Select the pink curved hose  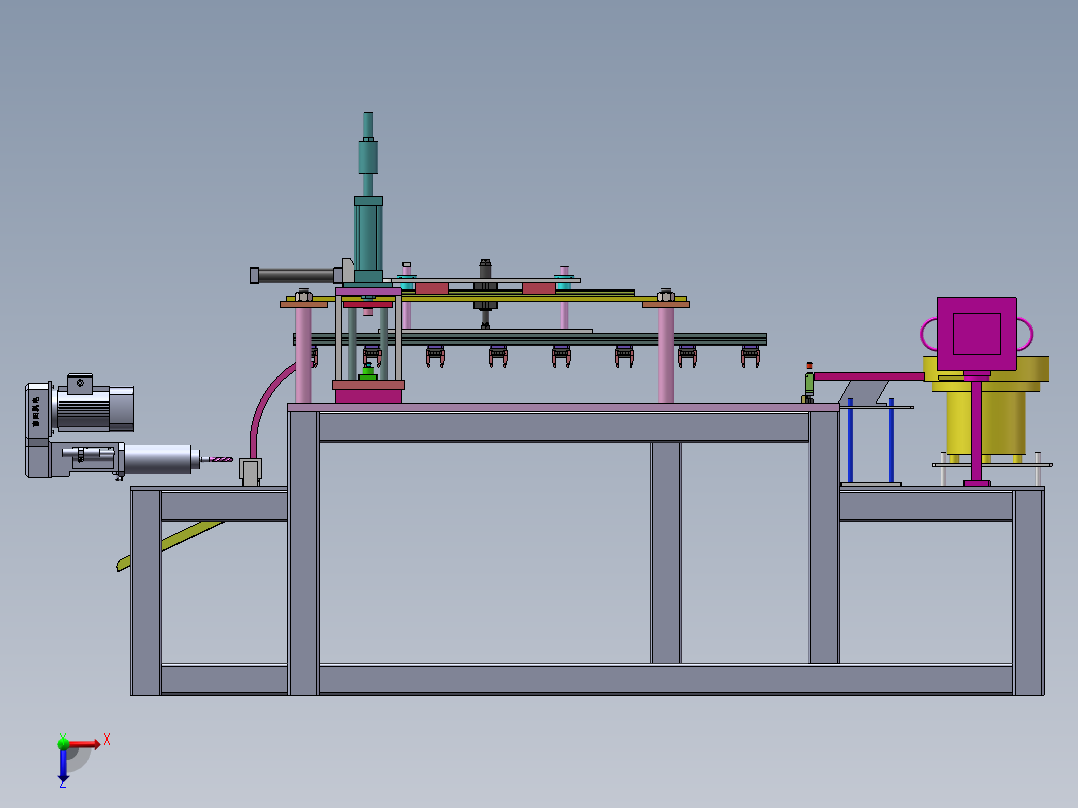(x=266, y=406)
